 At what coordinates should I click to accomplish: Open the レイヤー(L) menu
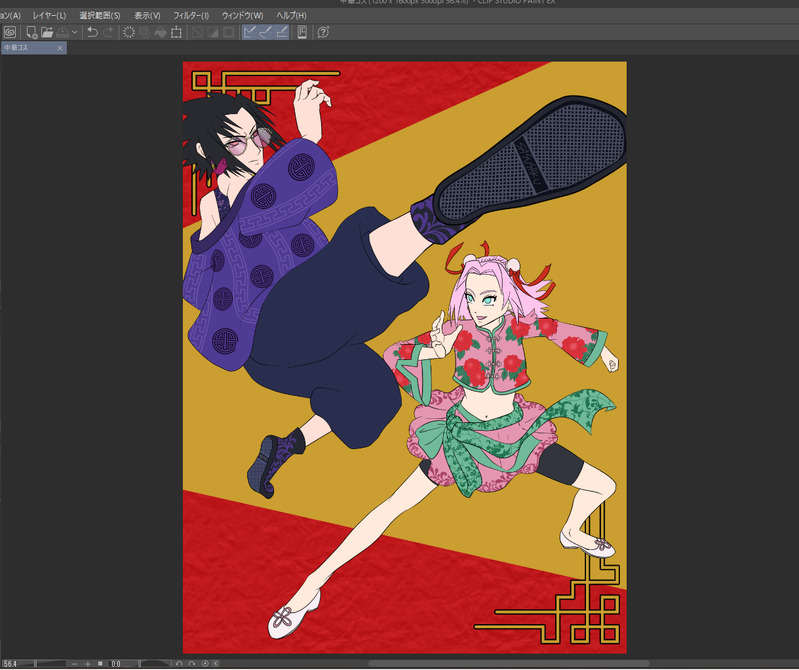pos(49,15)
